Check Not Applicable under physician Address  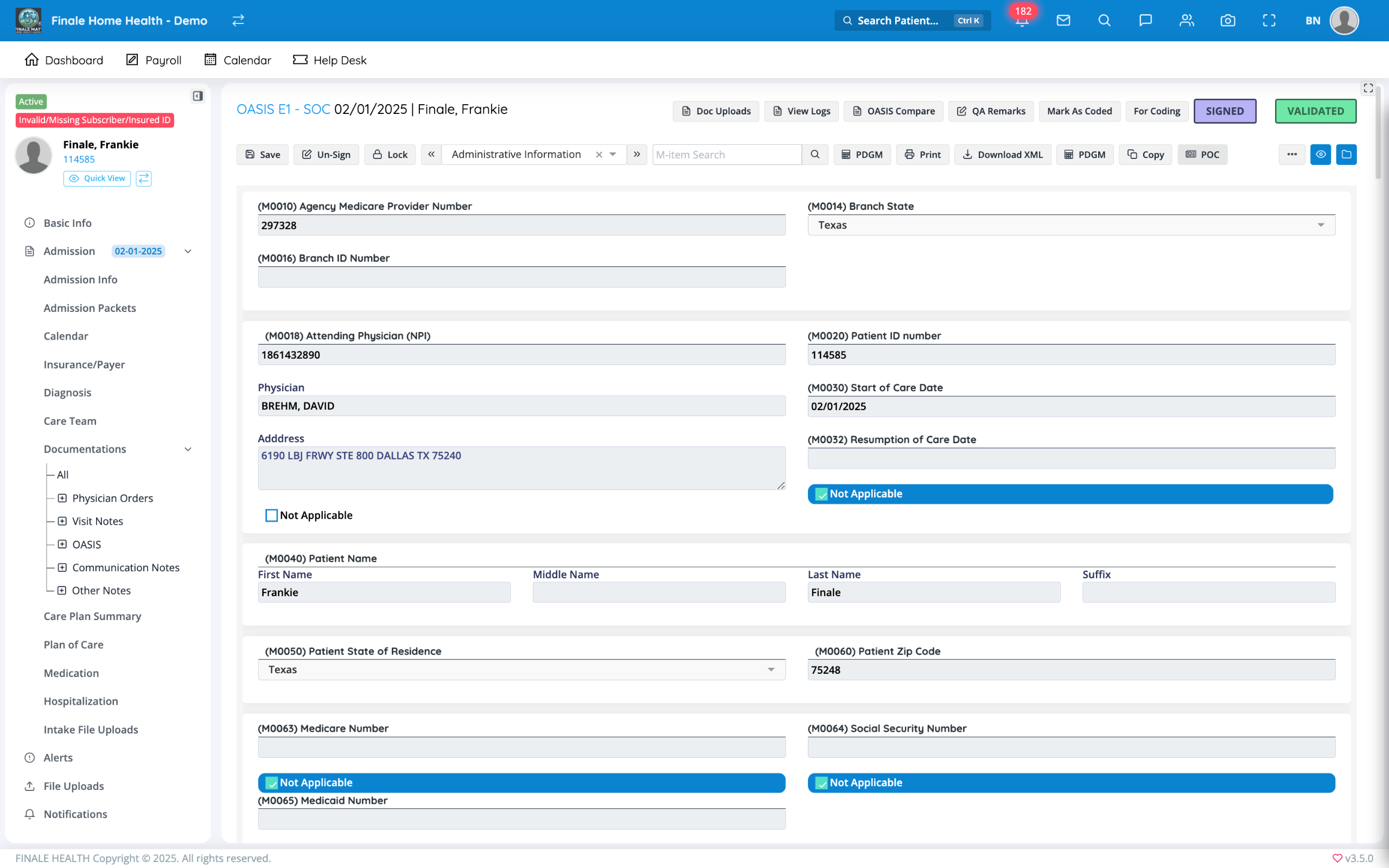coord(271,515)
